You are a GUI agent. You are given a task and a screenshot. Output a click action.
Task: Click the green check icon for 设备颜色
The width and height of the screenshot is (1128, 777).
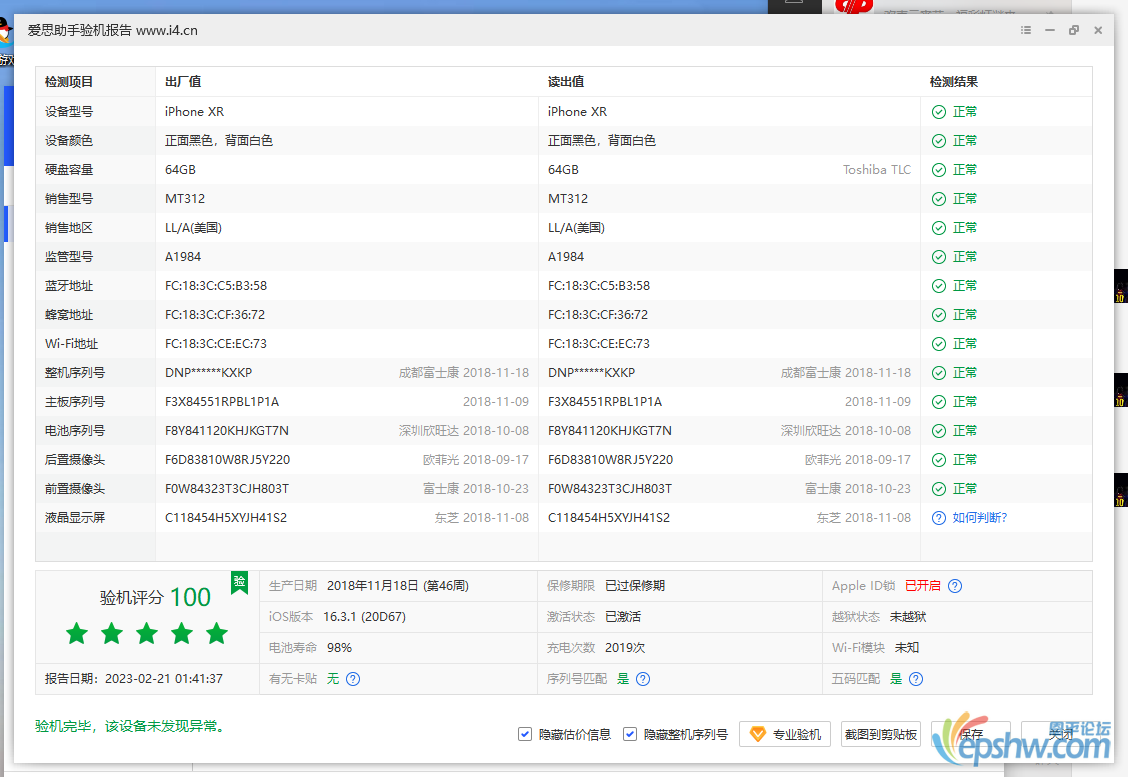(939, 141)
